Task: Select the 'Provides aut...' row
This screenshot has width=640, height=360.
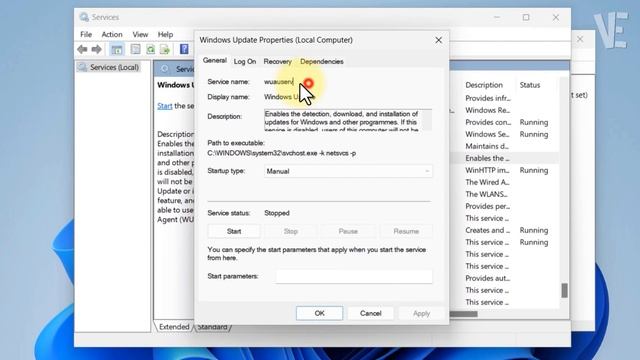Action: (x=505, y=278)
